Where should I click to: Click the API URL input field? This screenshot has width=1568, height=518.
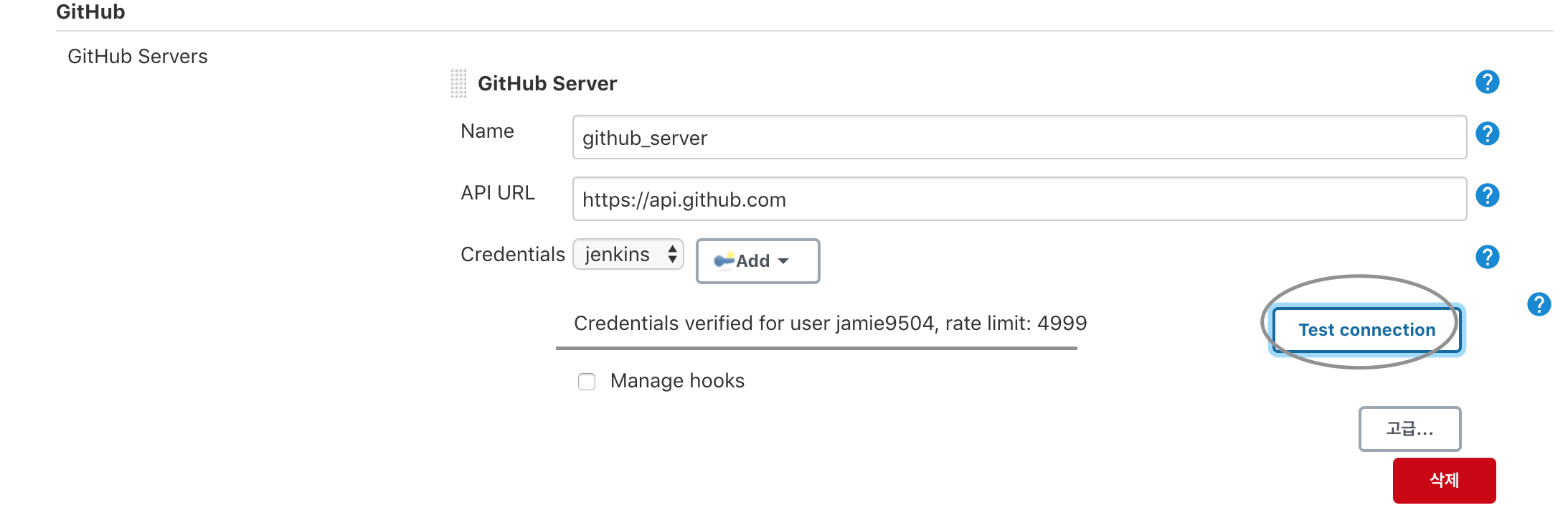tap(1019, 199)
